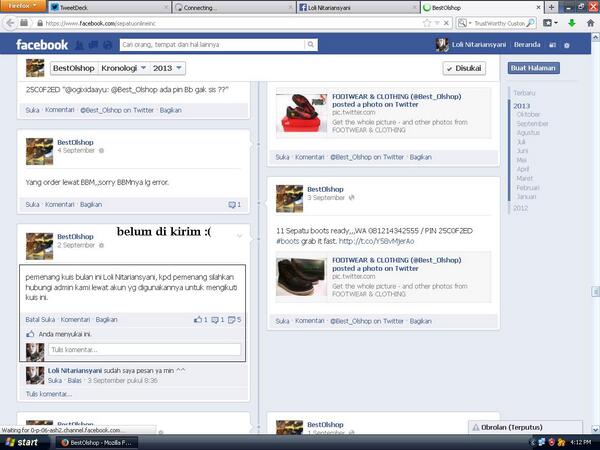Screen dimensions: 600x450
Task: Click the page identity lock icon in URL bar
Action: 40,23
